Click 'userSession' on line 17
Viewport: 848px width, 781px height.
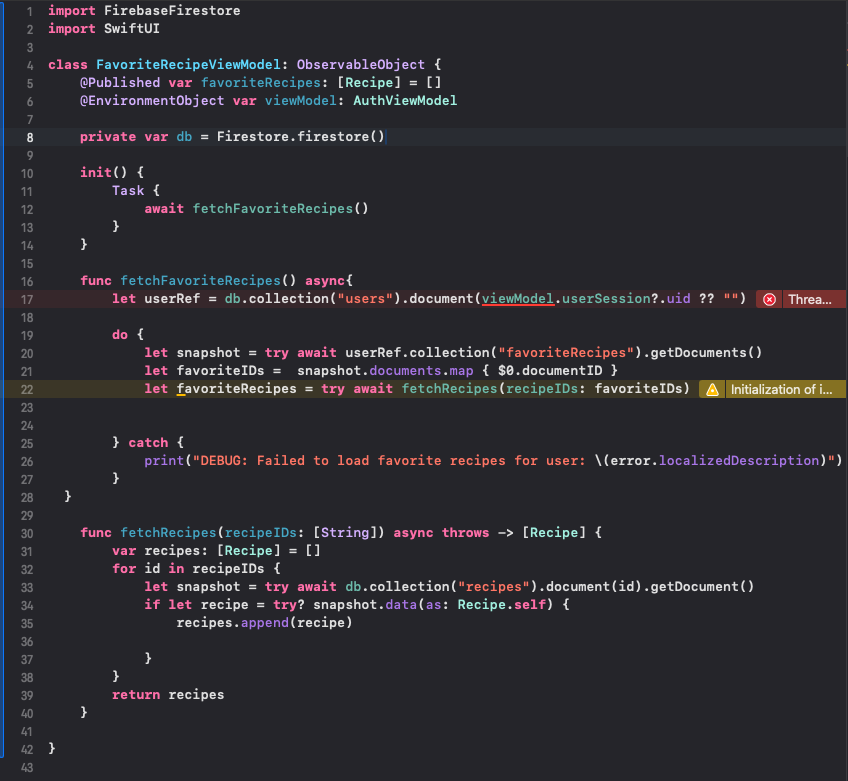click(x=606, y=299)
